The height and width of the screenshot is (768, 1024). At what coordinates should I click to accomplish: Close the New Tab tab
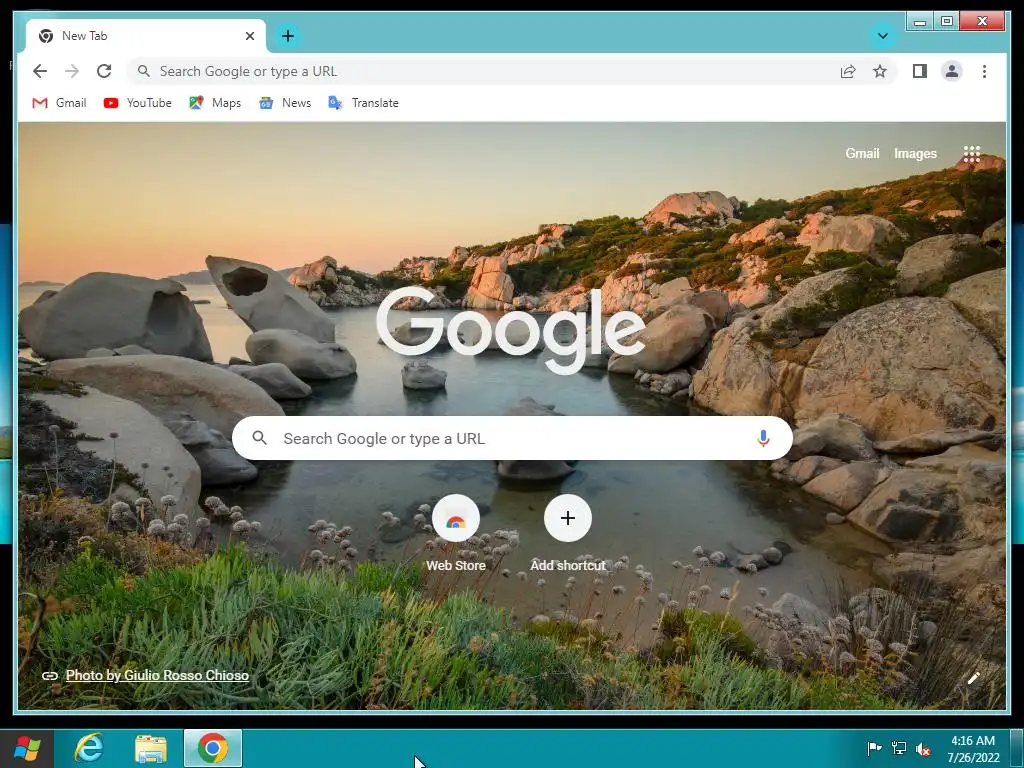249,36
